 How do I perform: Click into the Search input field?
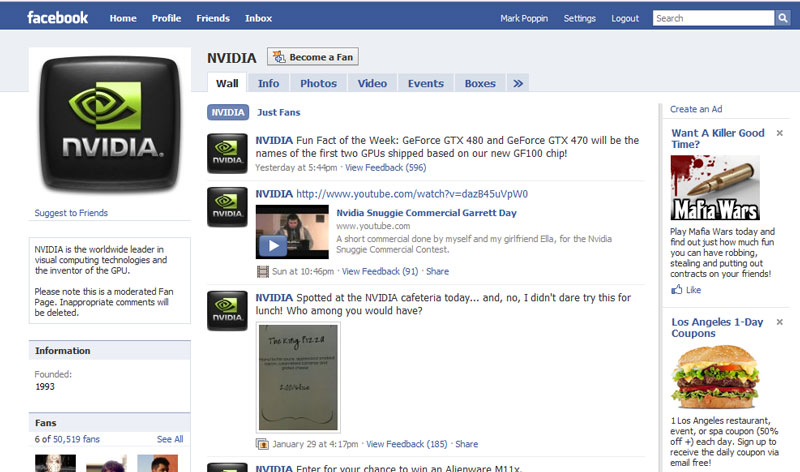pyautogui.click(x=713, y=18)
